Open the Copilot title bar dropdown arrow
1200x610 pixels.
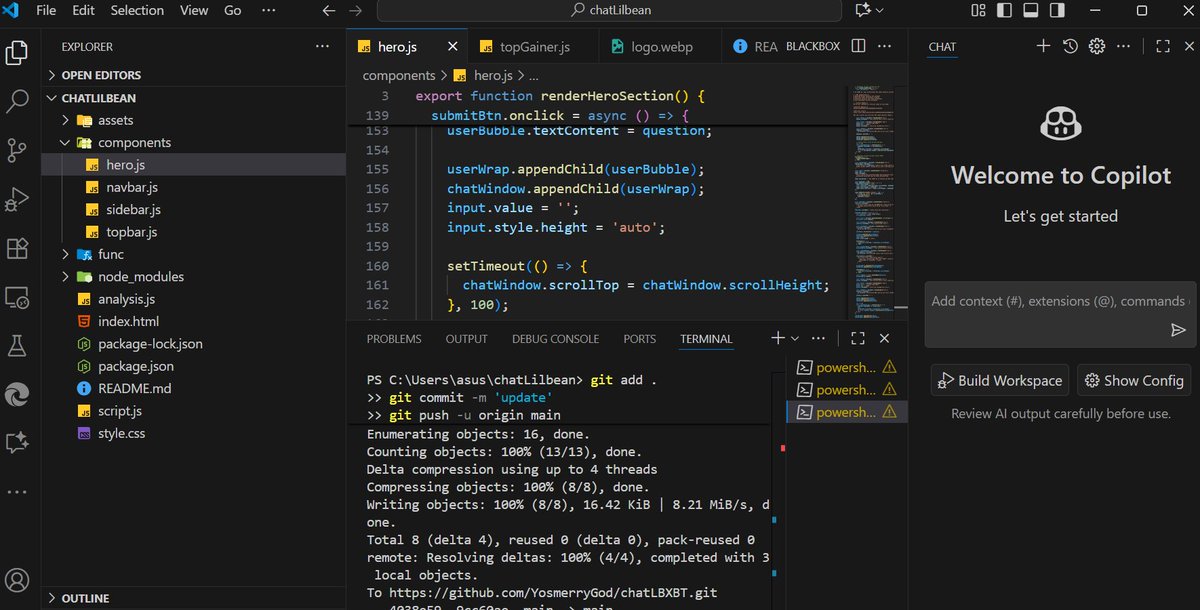[880, 10]
